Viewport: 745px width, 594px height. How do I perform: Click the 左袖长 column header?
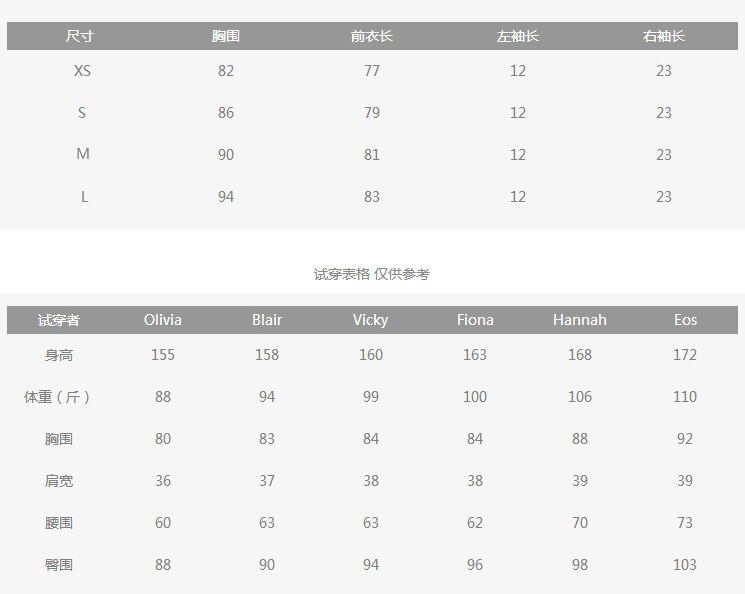click(x=518, y=36)
